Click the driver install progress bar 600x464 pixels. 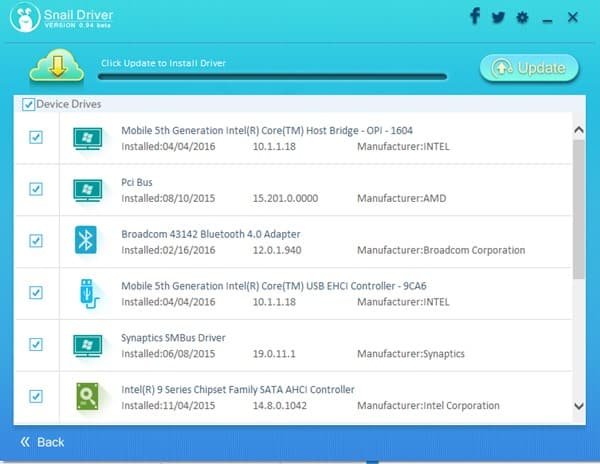272,76
